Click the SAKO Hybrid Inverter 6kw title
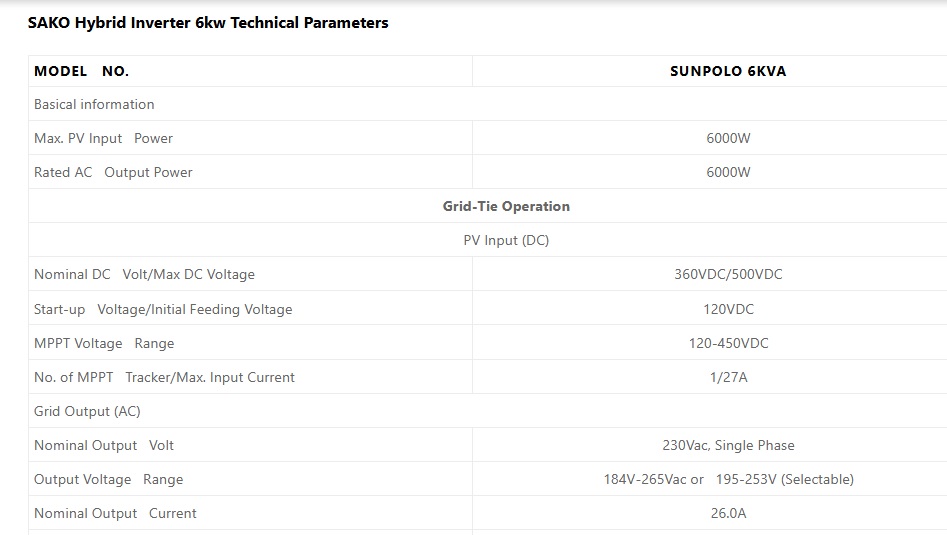This screenshot has height=535, width=947. point(208,22)
